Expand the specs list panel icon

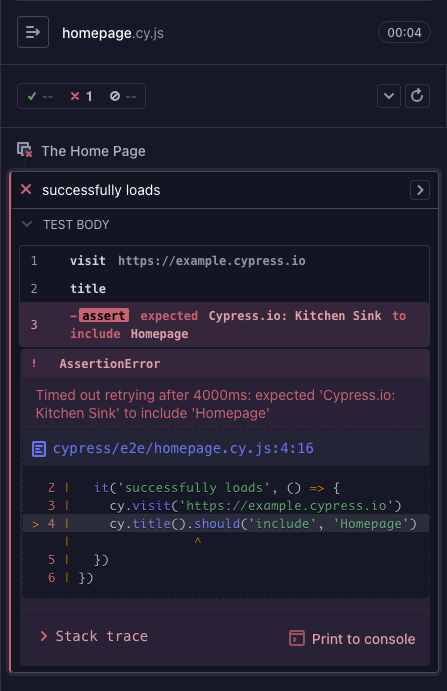coord(33,32)
